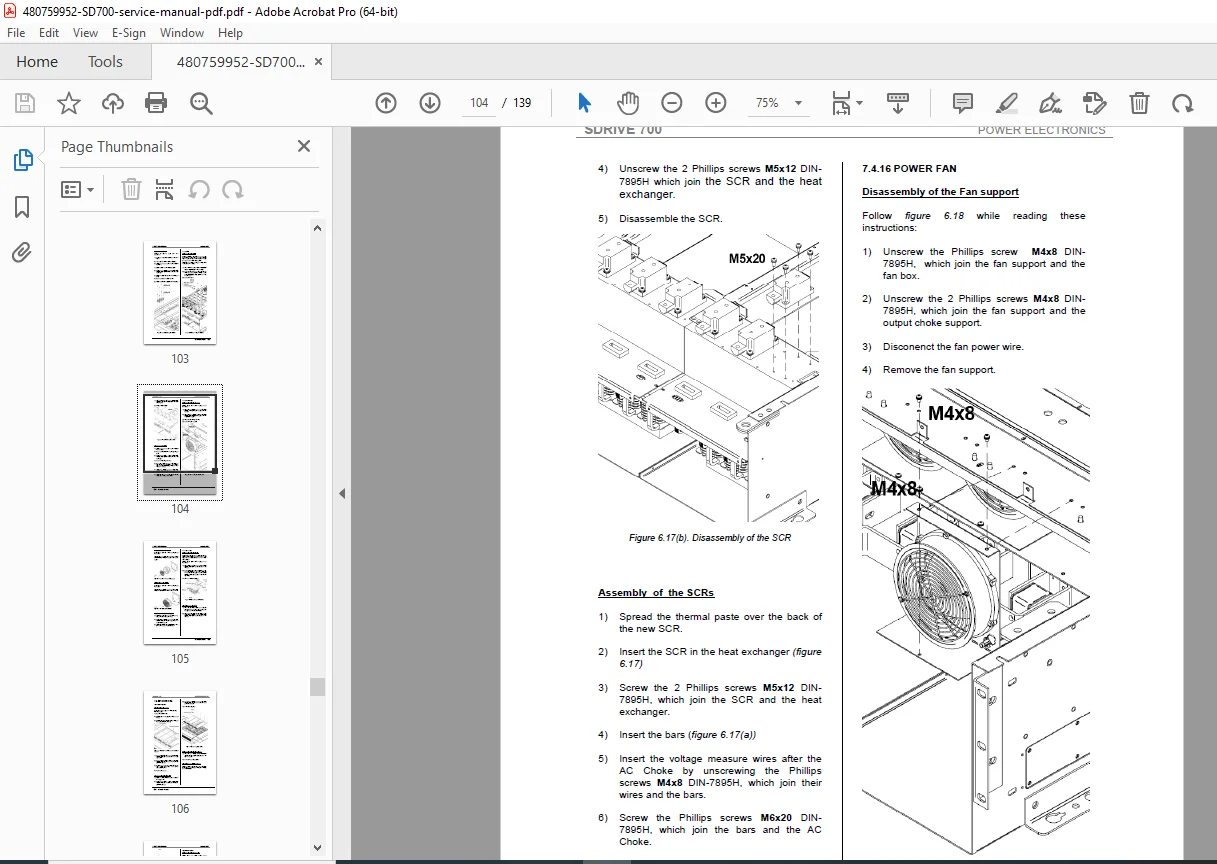Click the thumbnails scrollbar down arrow
This screenshot has height=864, width=1217.
[317, 848]
